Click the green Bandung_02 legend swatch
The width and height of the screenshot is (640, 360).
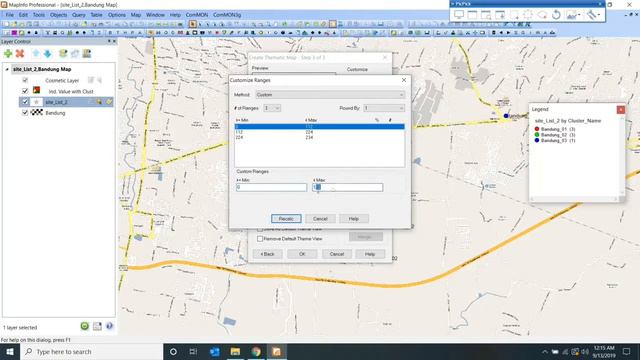click(537, 135)
